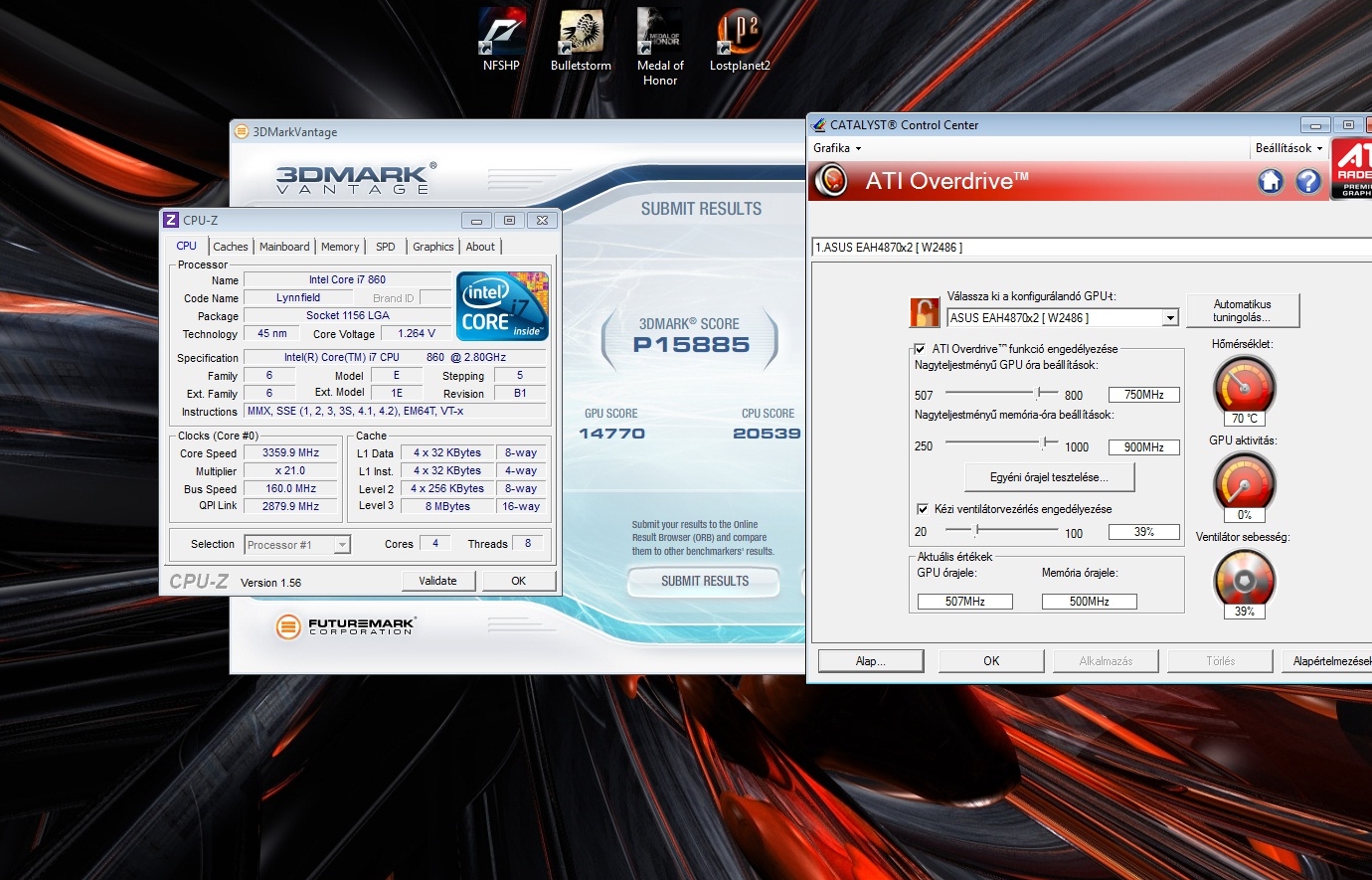The width and height of the screenshot is (1372, 880).
Task: Switch to the SPD tab
Action: click(386, 247)
